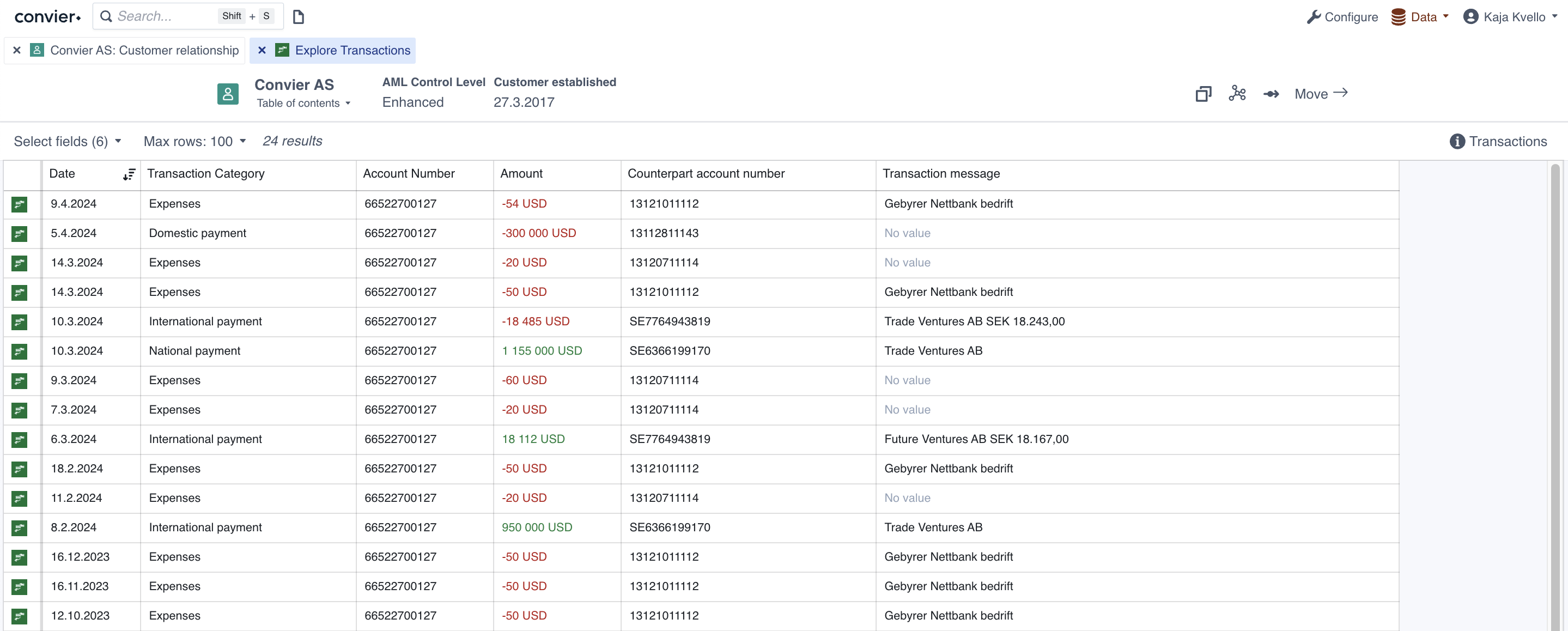Open transaction icon for 5.4.2024 row
The width and height of the screenshot is (1568, 631).
click(x=20, y=233)
